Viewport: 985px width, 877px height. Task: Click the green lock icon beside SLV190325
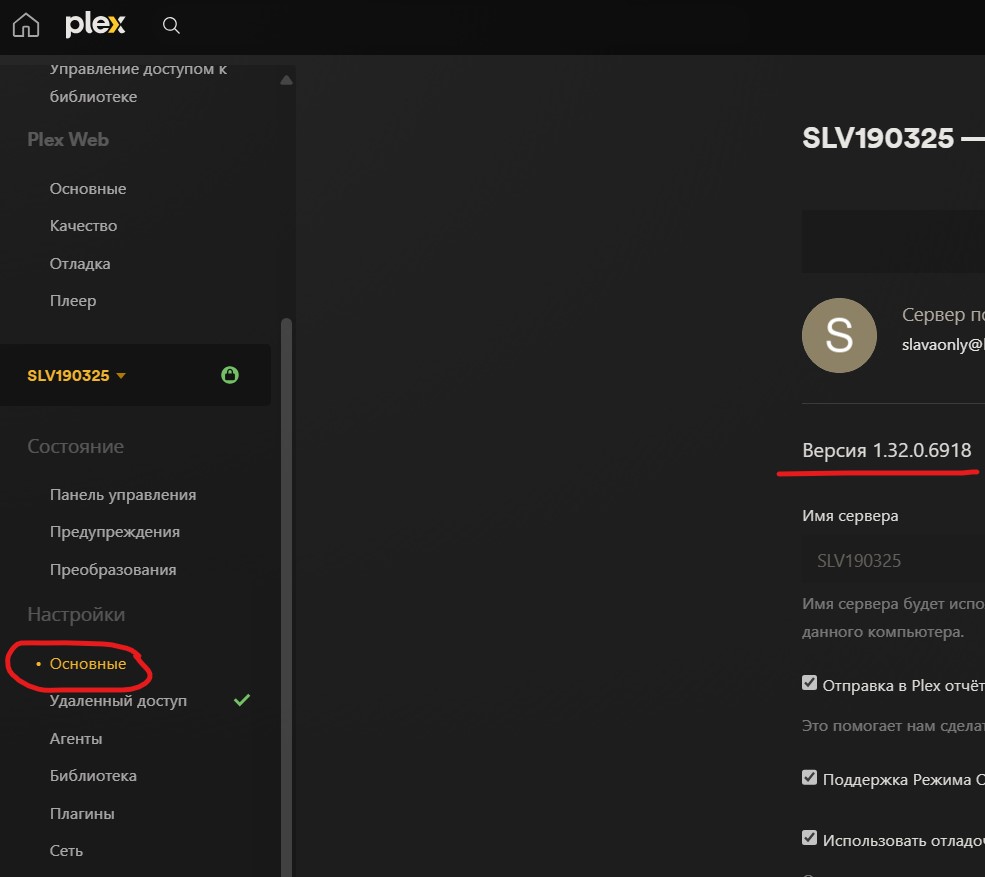pyautogui.click(x=230, y=376)
